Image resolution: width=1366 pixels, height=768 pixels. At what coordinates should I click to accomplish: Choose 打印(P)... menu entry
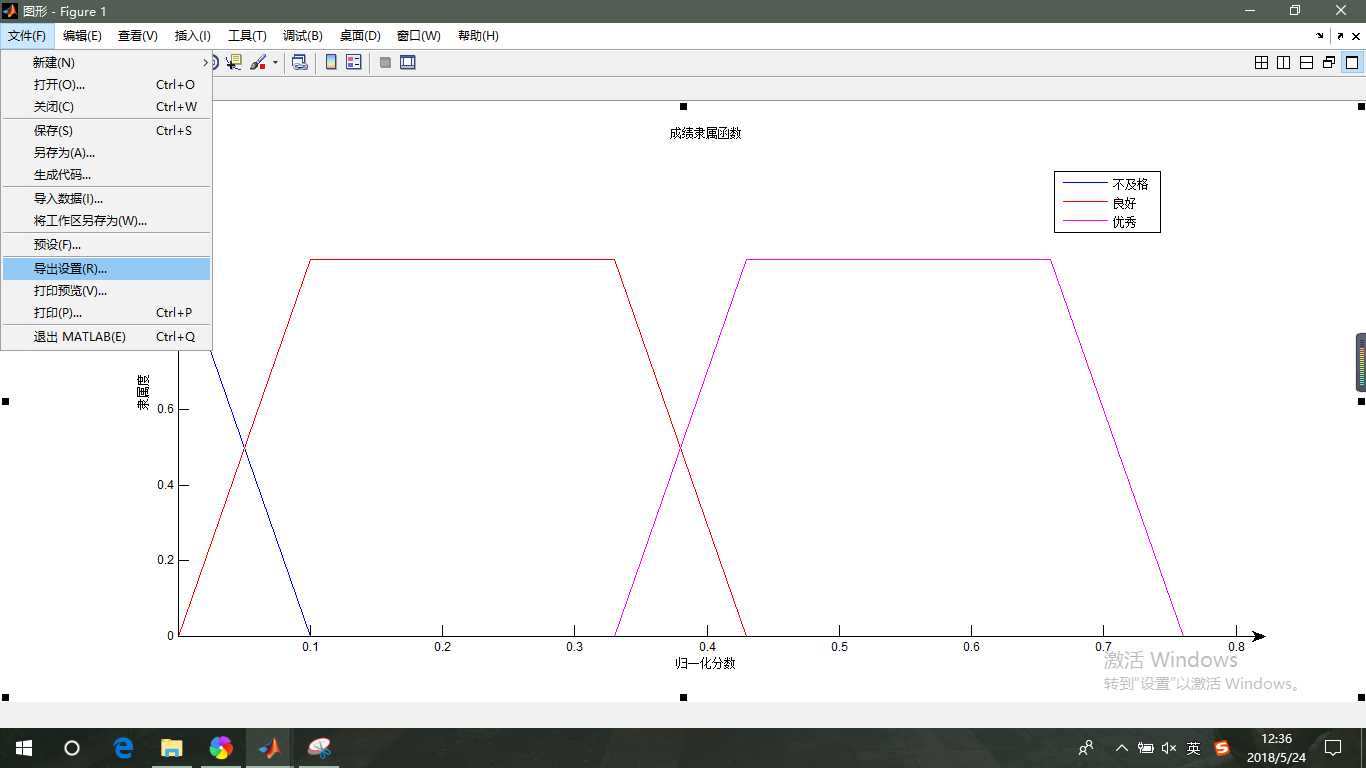pos(106,313)
